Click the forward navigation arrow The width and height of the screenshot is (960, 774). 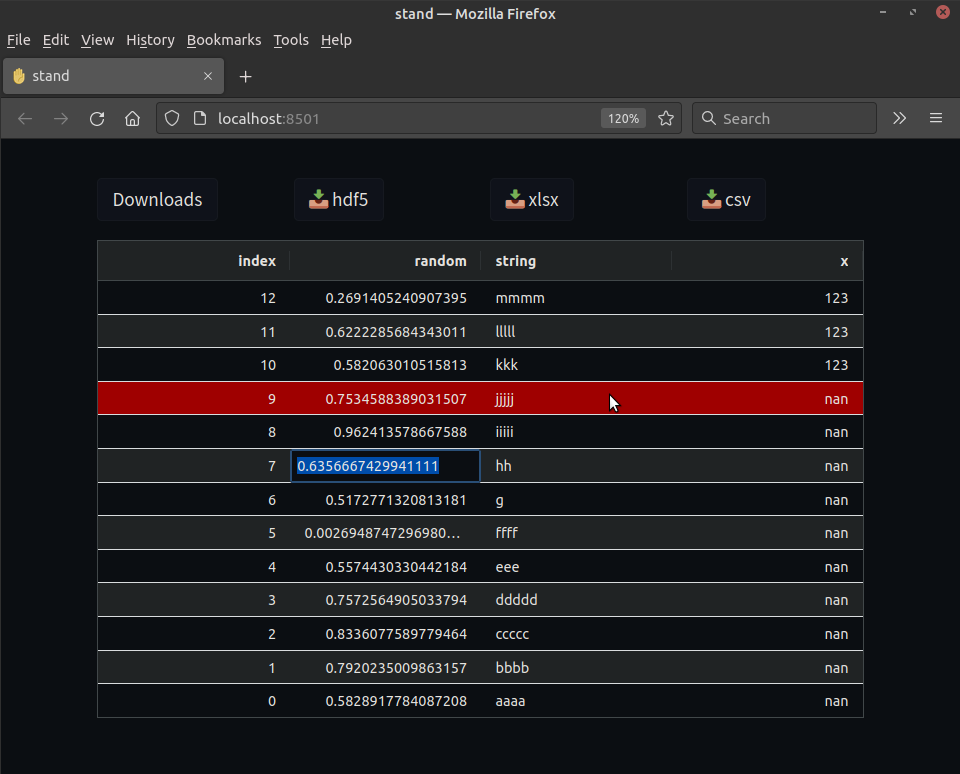pyautogui.click(x=61, y=119)
